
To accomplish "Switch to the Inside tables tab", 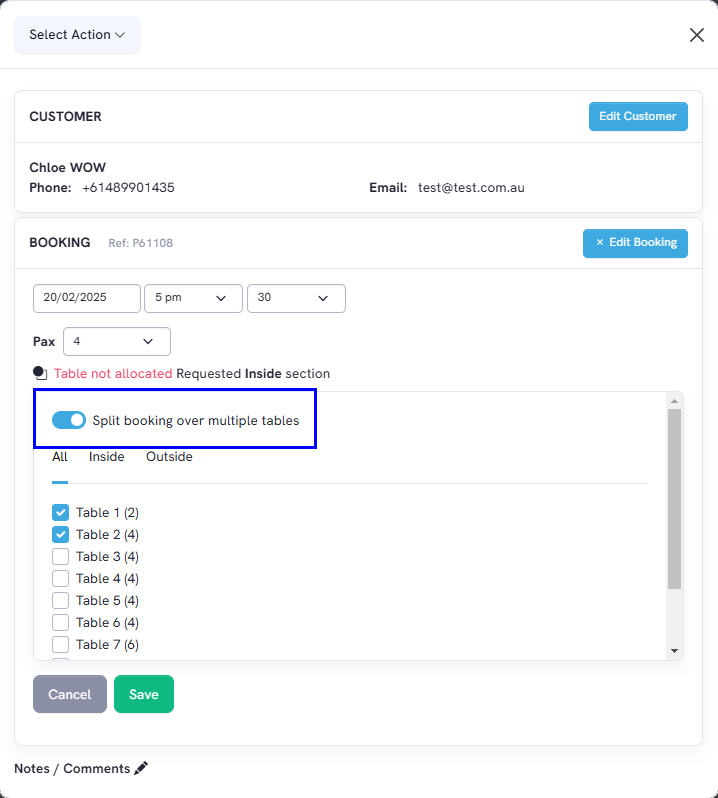I will click(x=106, y=457).
